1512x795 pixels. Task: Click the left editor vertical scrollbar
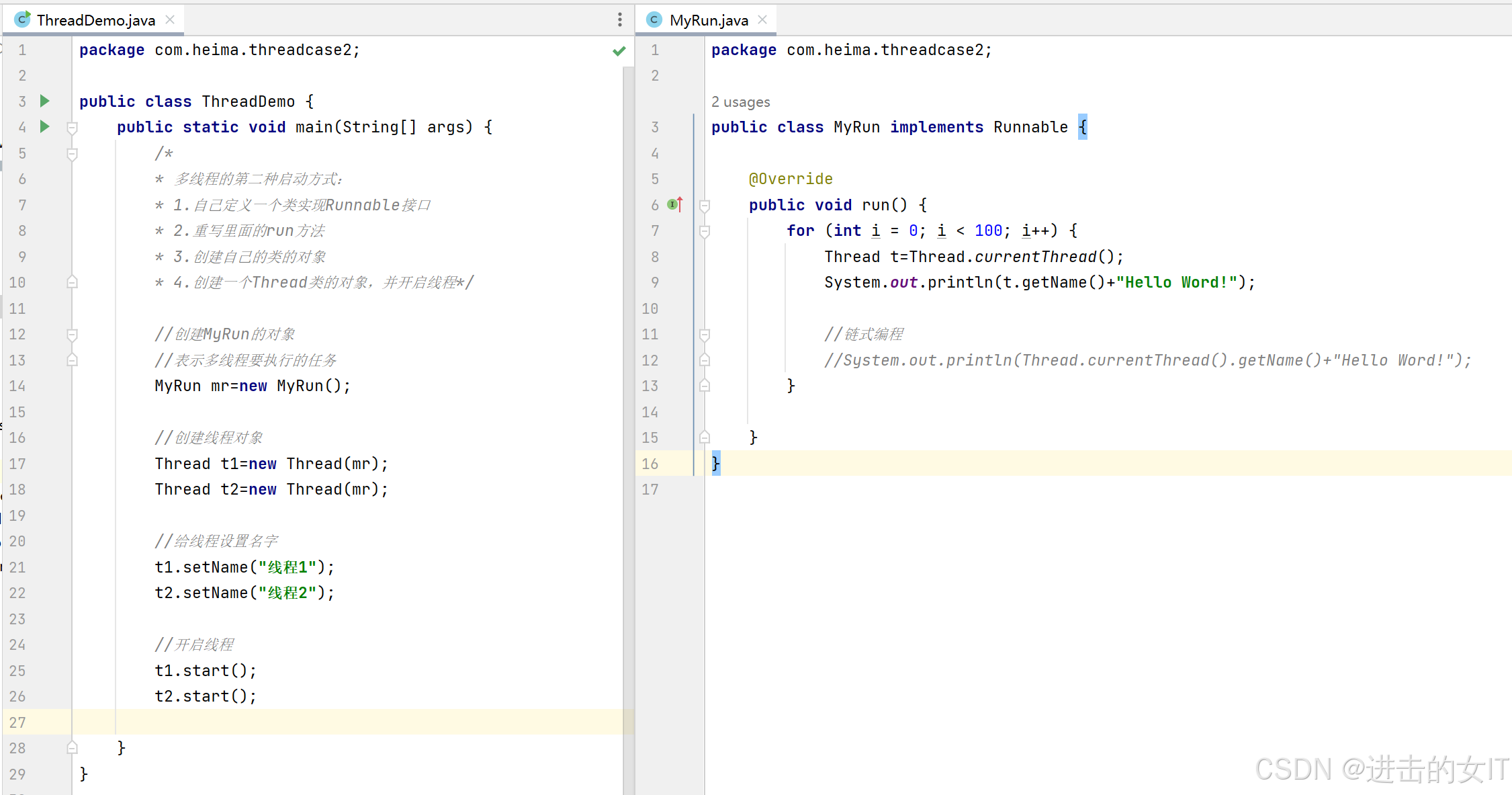click(628, 403)
